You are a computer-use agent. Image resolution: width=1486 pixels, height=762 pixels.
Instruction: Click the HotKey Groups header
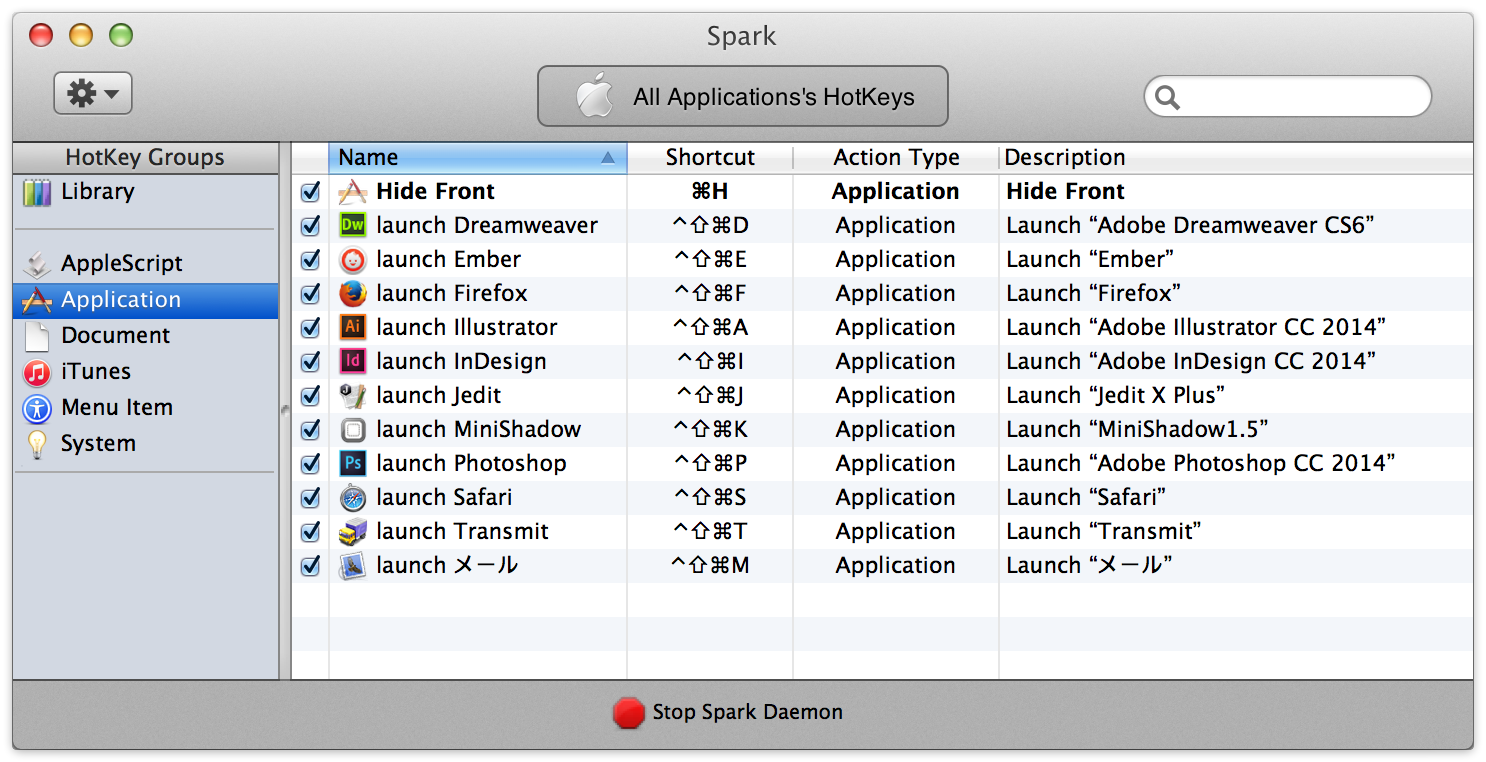(146, 158)
